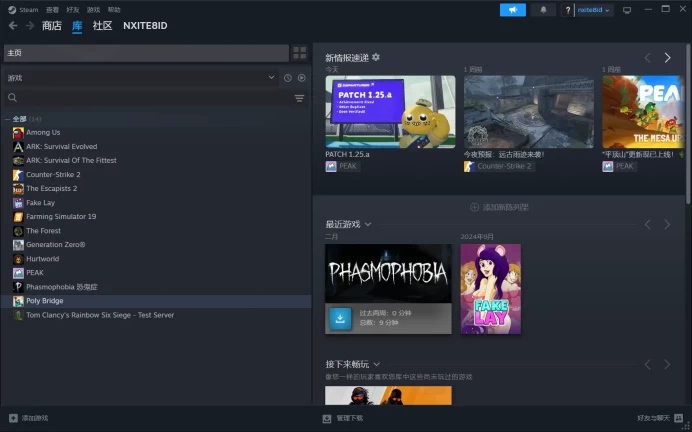Open notifications bell
The width and height of the screenshot is (692, 432).
(543, 10)
